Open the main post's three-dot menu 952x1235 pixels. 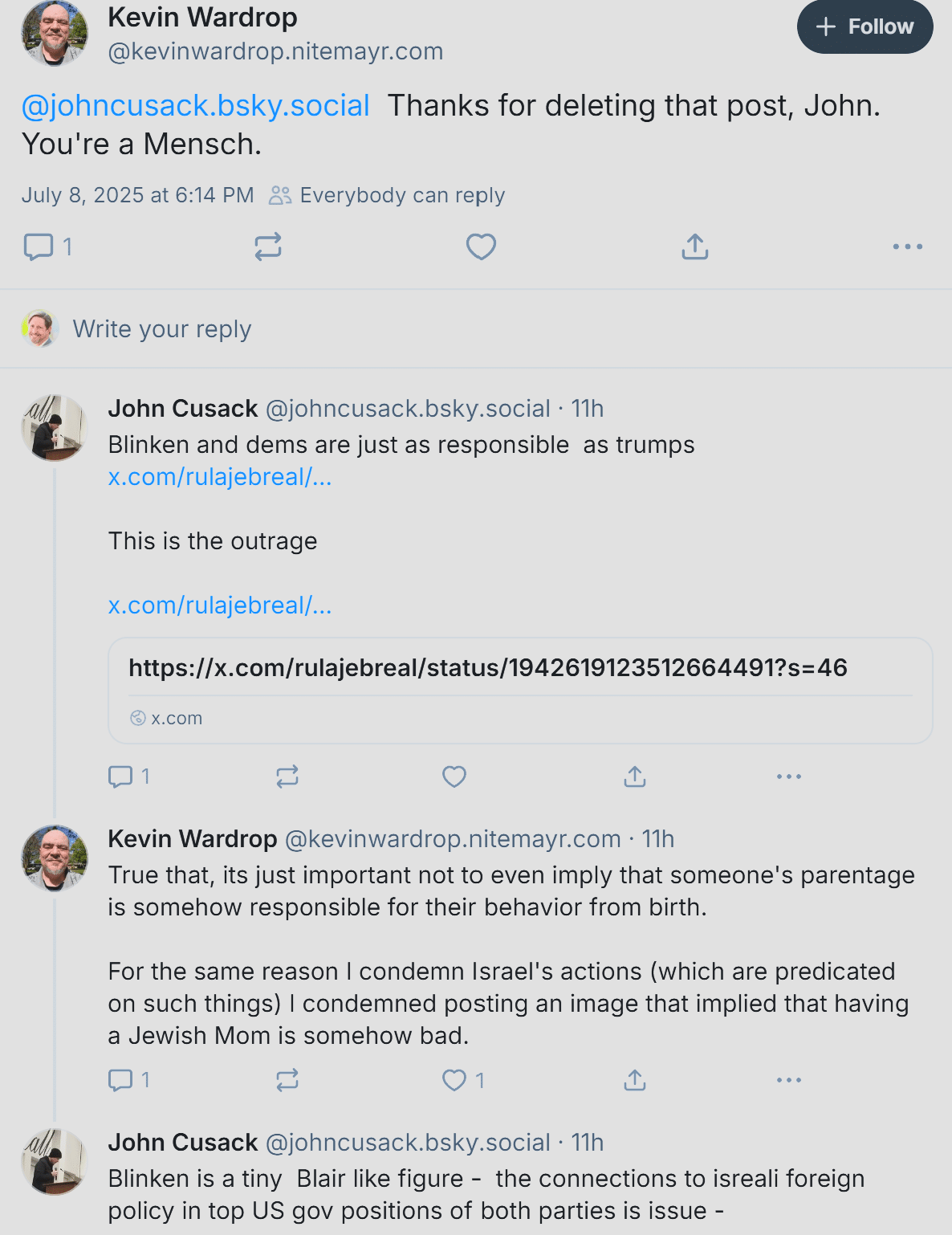pos(908,247)
